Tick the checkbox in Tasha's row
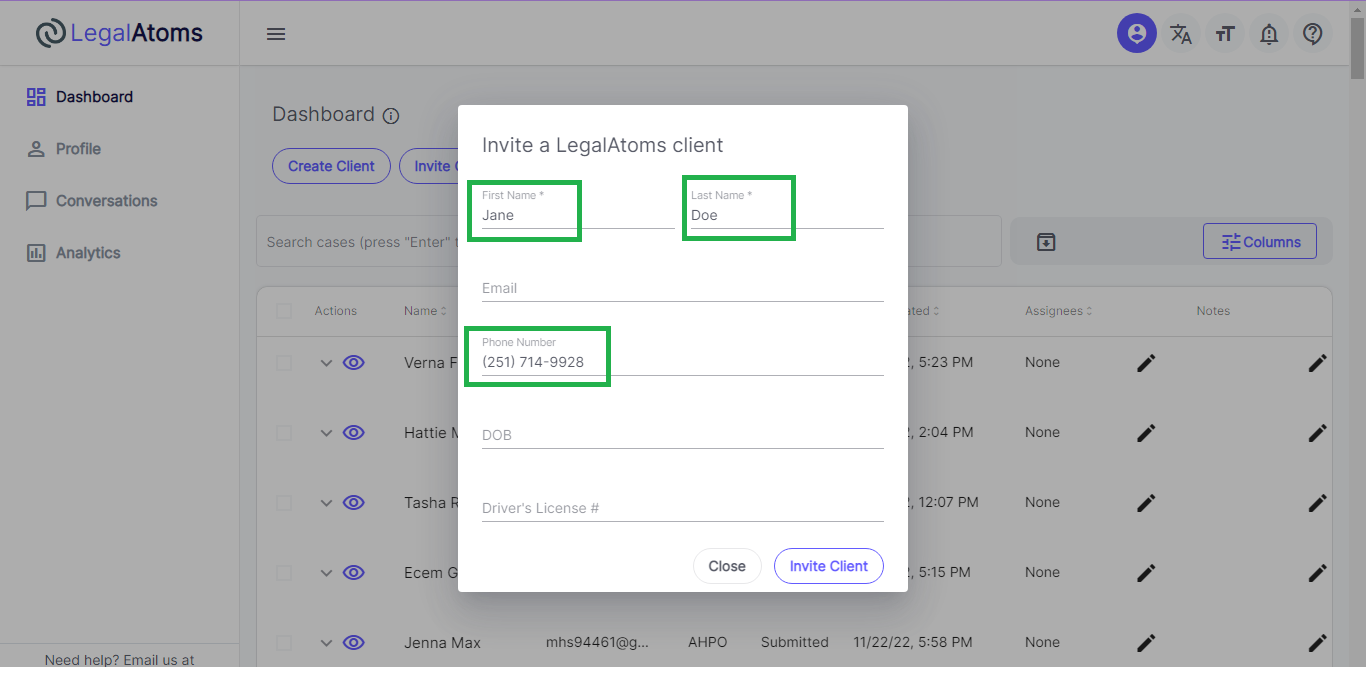Viewport: 1366px width, 698px height. point(284,503)
